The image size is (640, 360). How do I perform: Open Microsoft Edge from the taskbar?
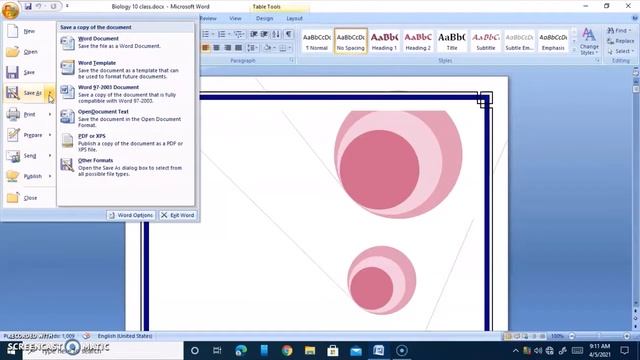click(241, 350)
